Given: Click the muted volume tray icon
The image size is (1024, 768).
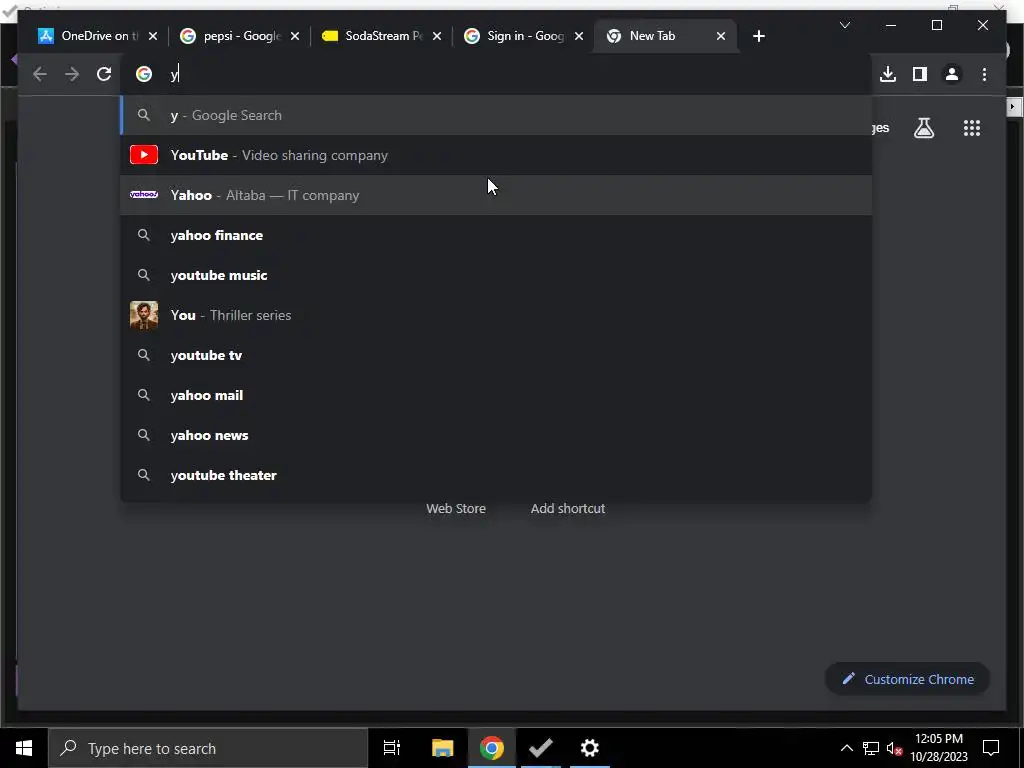Looking at the screenshot, I should pyautogui.click(x=894, y=748).
